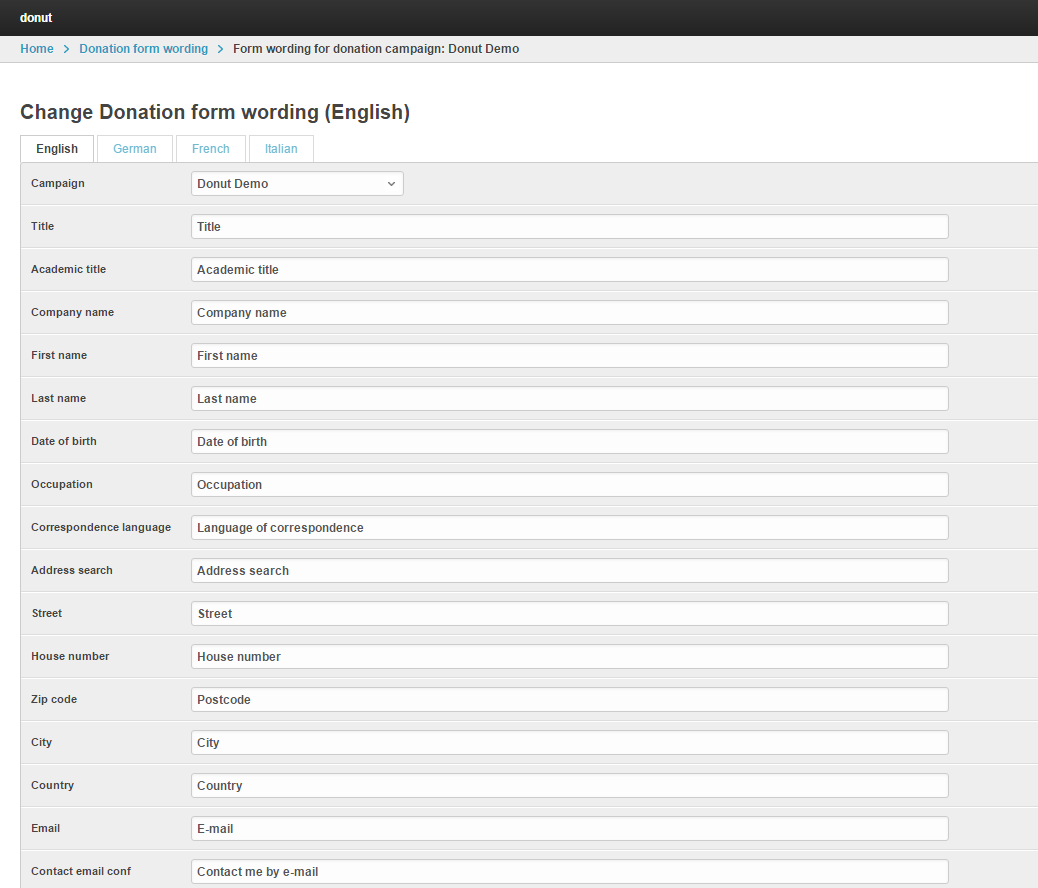The height and width of the screenshot is (888, 1038).
Task: Focus the Academic title input
Action: (569, 269)
